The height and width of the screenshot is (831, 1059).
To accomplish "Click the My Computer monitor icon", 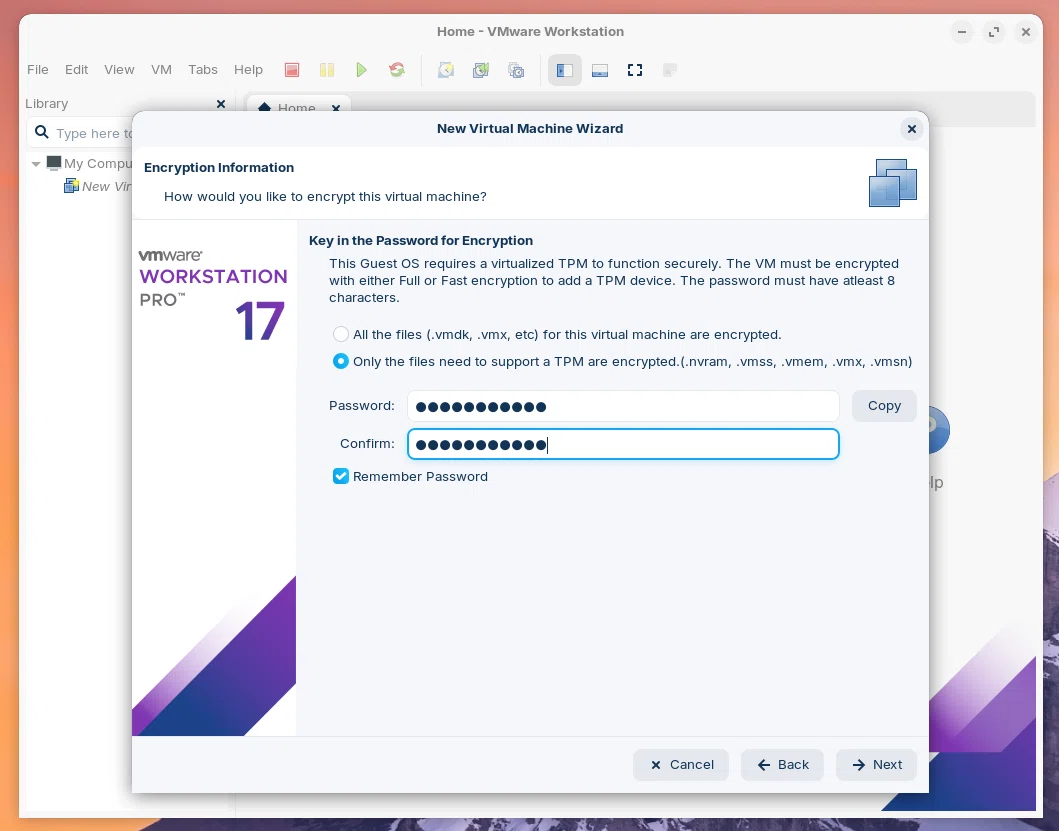I will [x=54, y=163].
